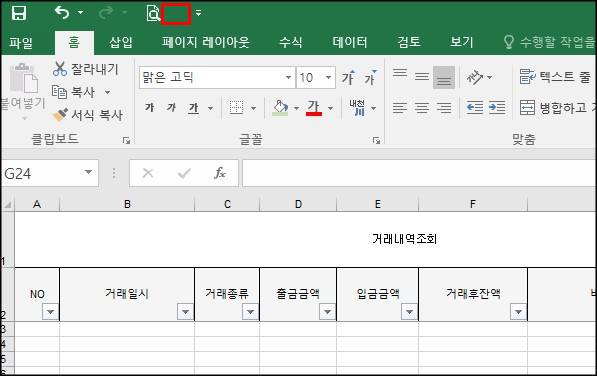The height and width of the screenshot is (376, 597).
Task: Open the 클립보드 dialog launcher
Action: point(126,141)
